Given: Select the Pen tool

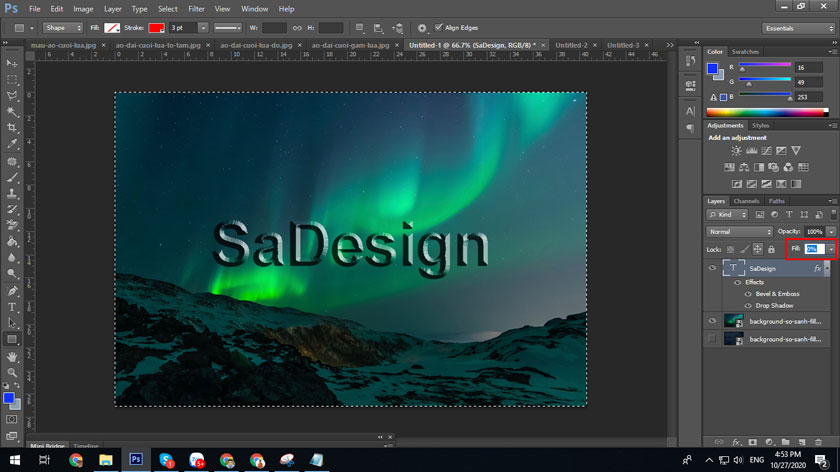Looking at the screenshot, I should coord(12,291).
